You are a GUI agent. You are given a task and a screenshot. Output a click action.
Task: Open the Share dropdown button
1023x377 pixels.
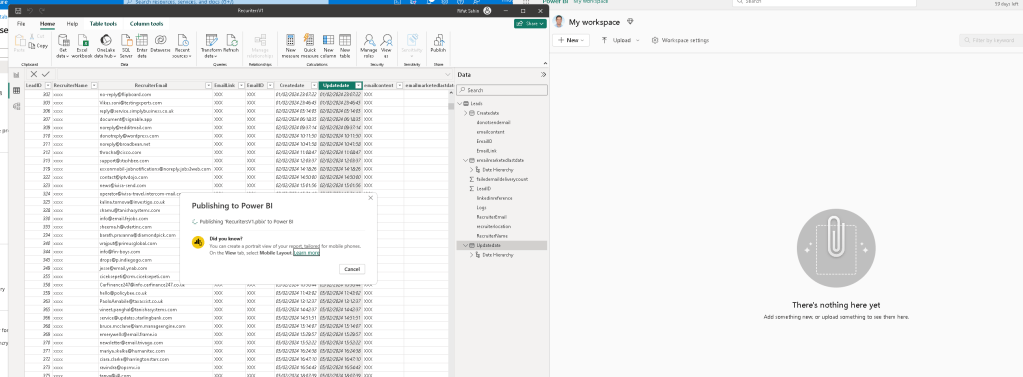(x=530, y=23)
